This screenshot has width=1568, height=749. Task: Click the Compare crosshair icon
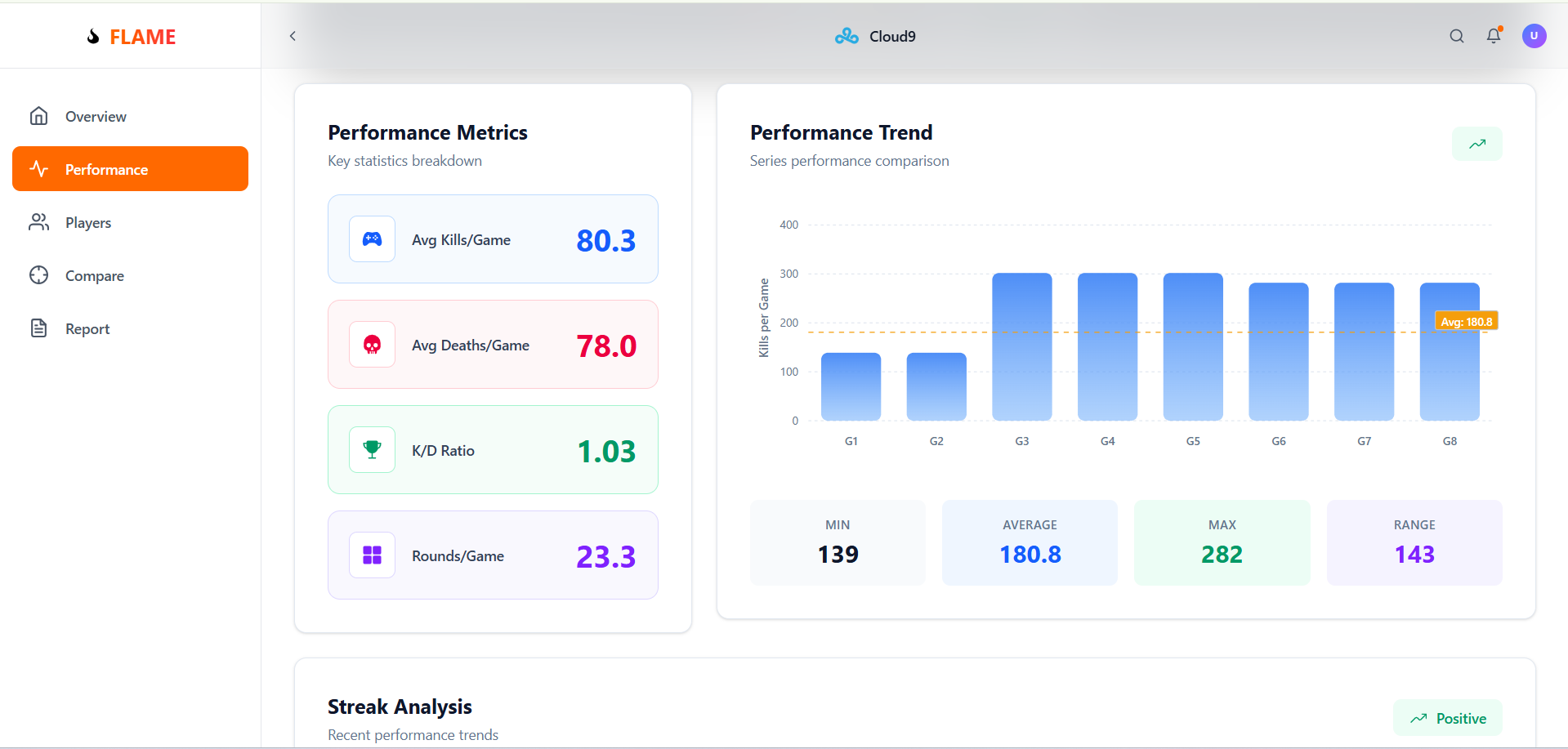tap(38, 275)
